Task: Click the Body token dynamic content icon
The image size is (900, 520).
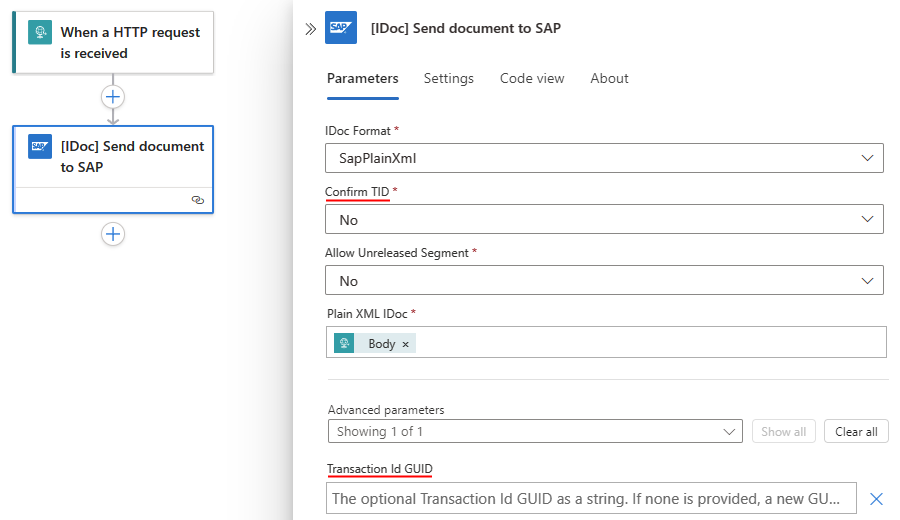Action: (x=345, y=344)
